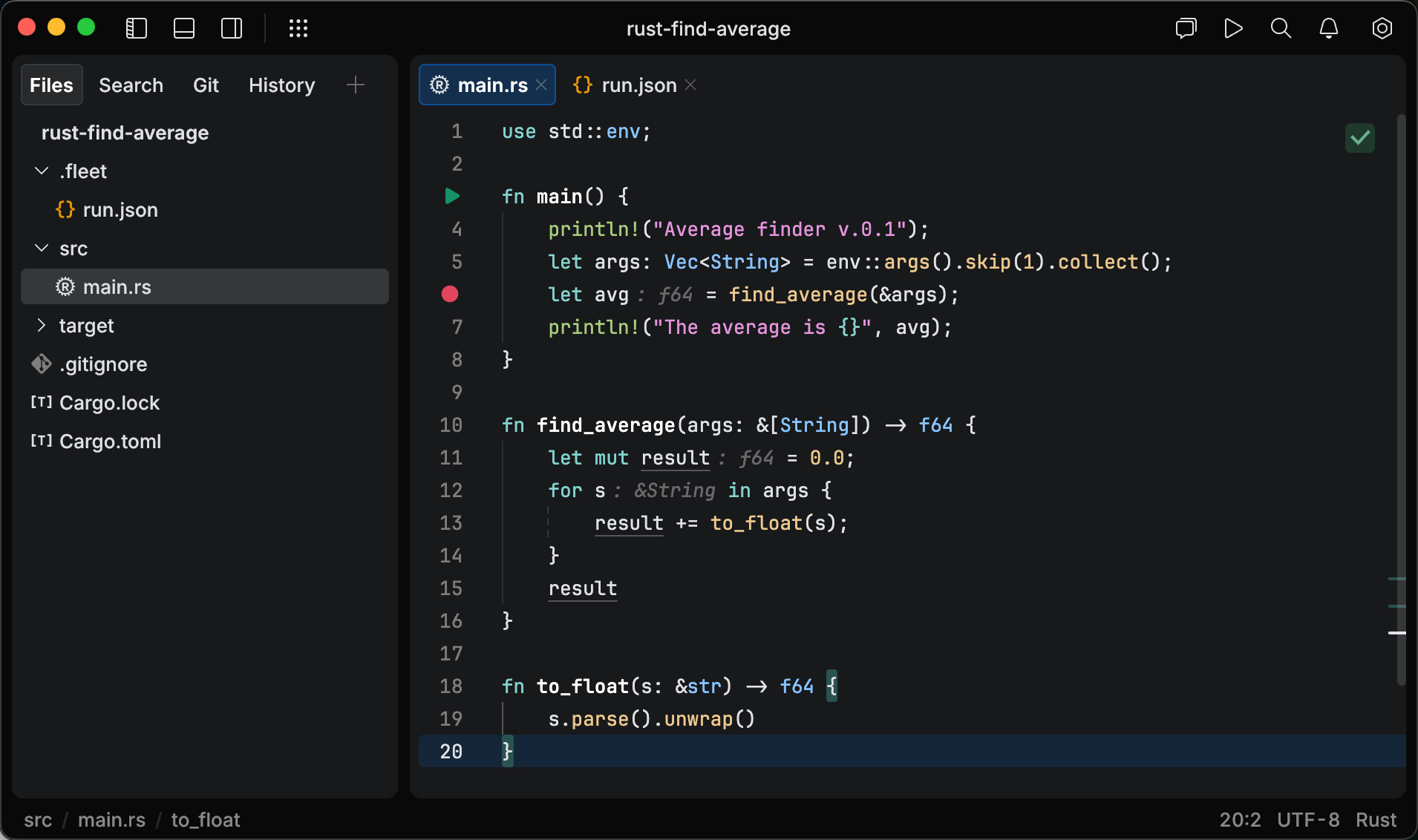Collapse the src folder

[x=41, y=248]
